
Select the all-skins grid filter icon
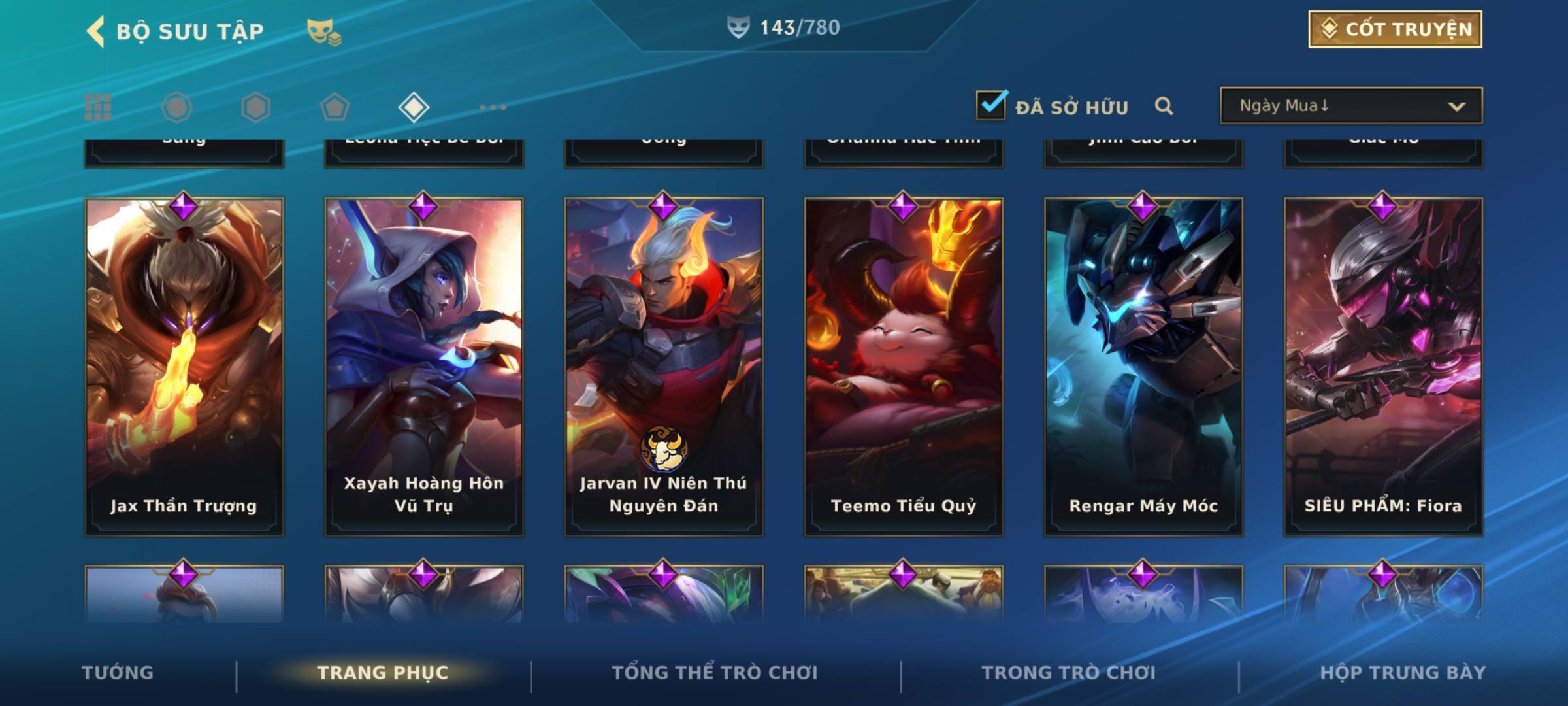click(98, 107)
